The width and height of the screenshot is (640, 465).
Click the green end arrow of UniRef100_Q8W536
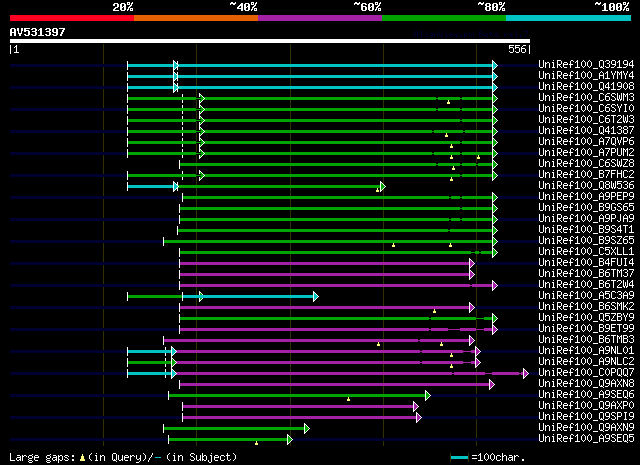[x=382, y=187]
